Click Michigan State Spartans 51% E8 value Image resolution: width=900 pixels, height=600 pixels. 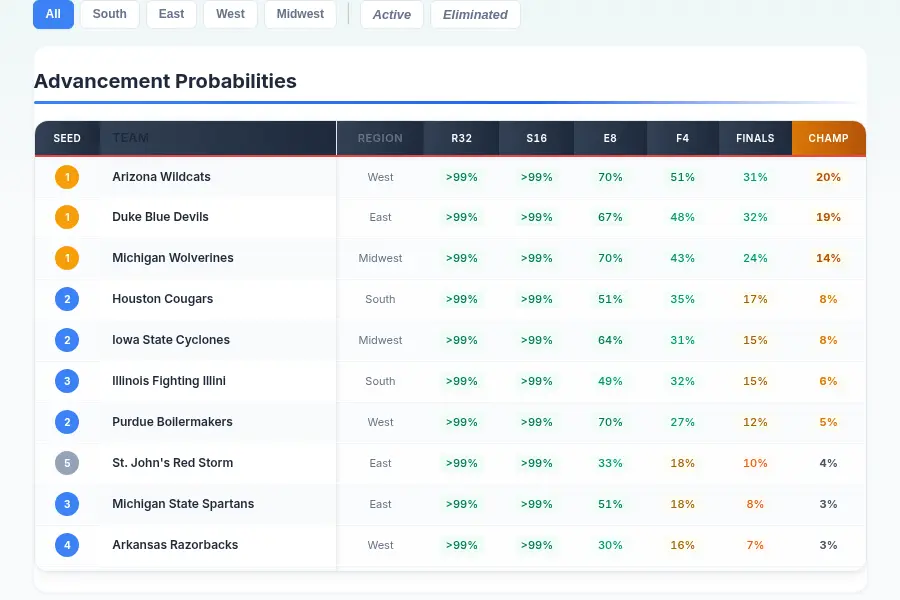610,505
